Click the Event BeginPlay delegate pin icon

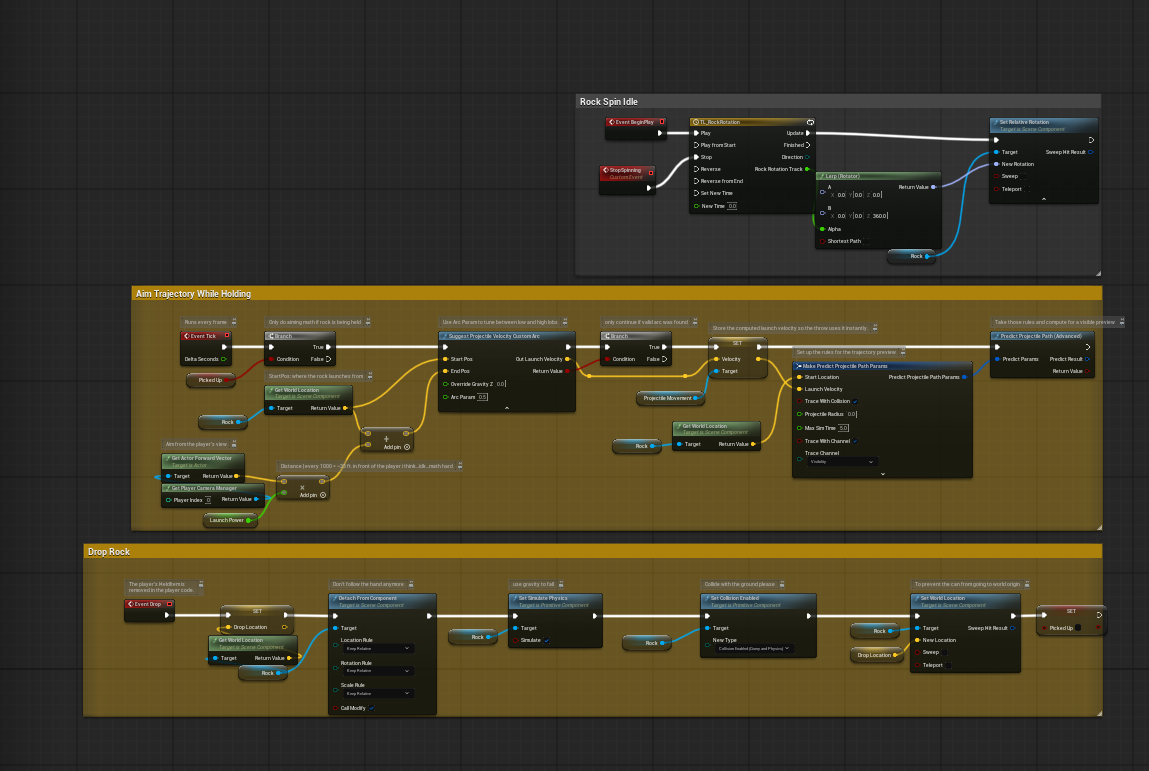[x=662, y=122]
